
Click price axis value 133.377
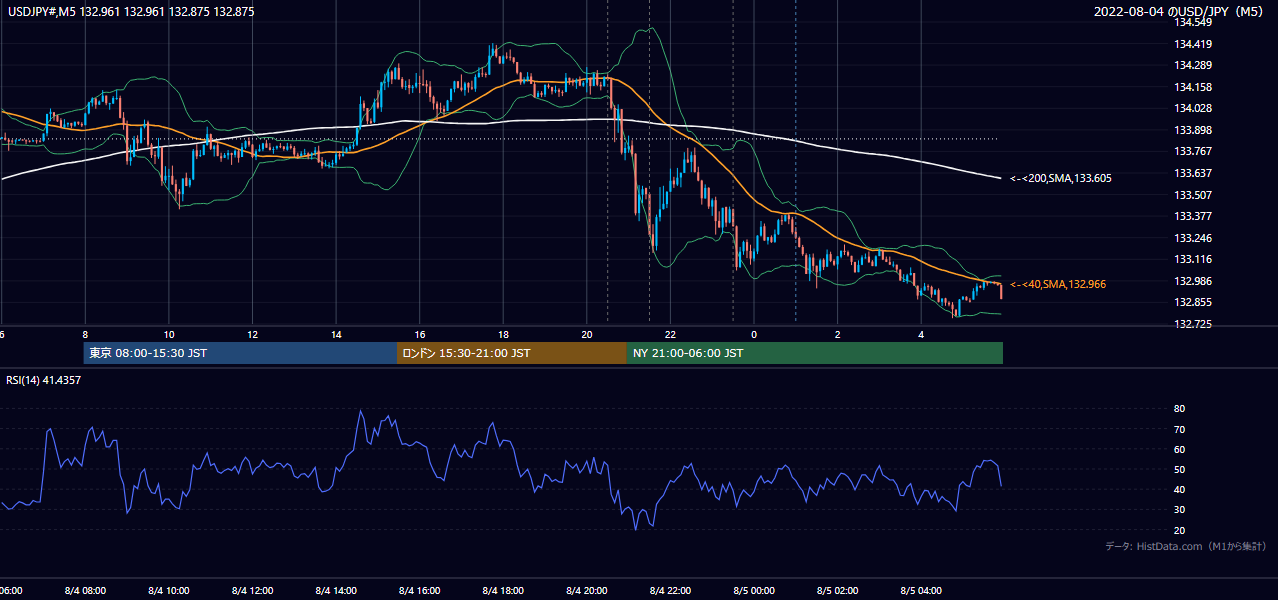pyautogui.click(x=1192, y=216)
